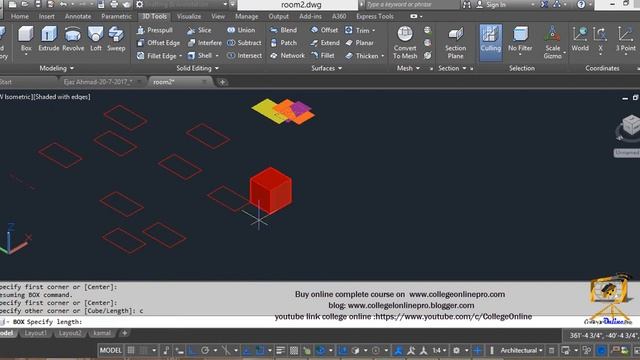Image resolution: width=640 pixels, height=360 pixels.
Task: Start the Sweep command
Action: pos(116,38)
